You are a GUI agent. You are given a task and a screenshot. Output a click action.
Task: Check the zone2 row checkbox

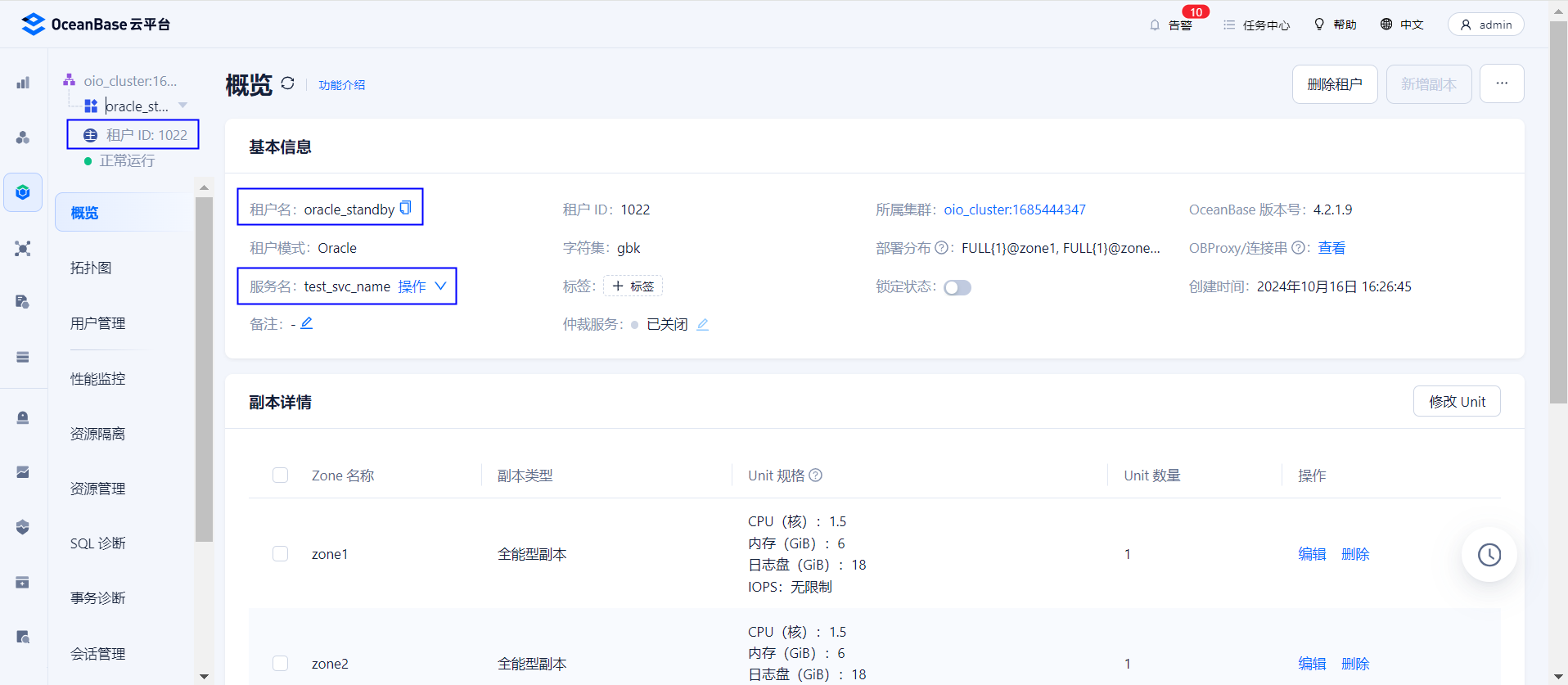pyautogui.click(x=281, y=664)
